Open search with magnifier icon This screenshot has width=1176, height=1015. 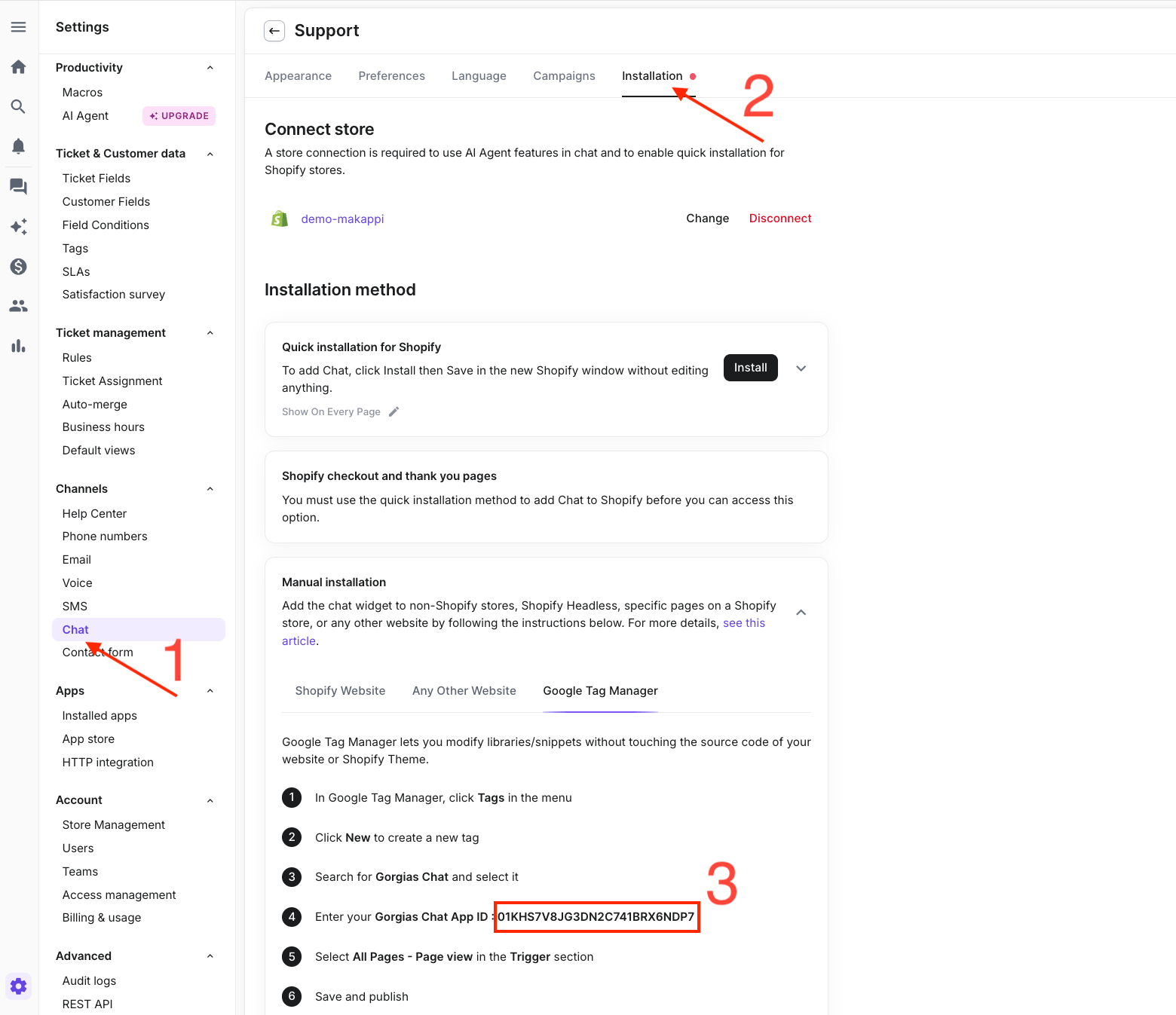(19, 107)
